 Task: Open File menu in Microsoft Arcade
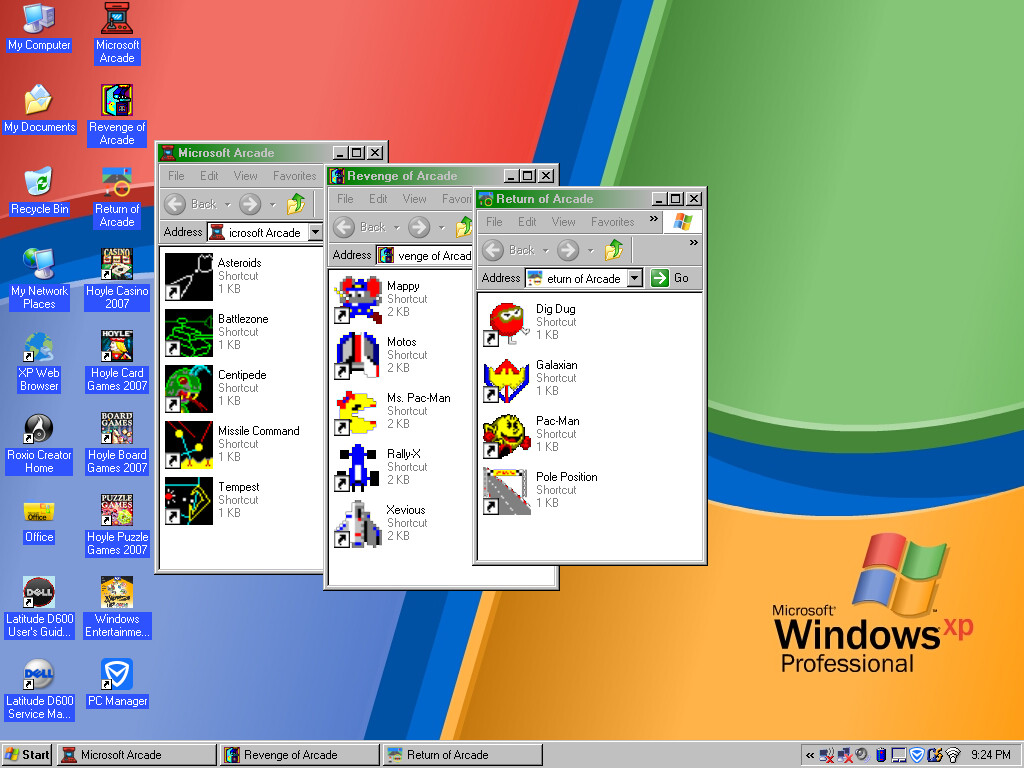pyautogui.click(x=176, y=176)
